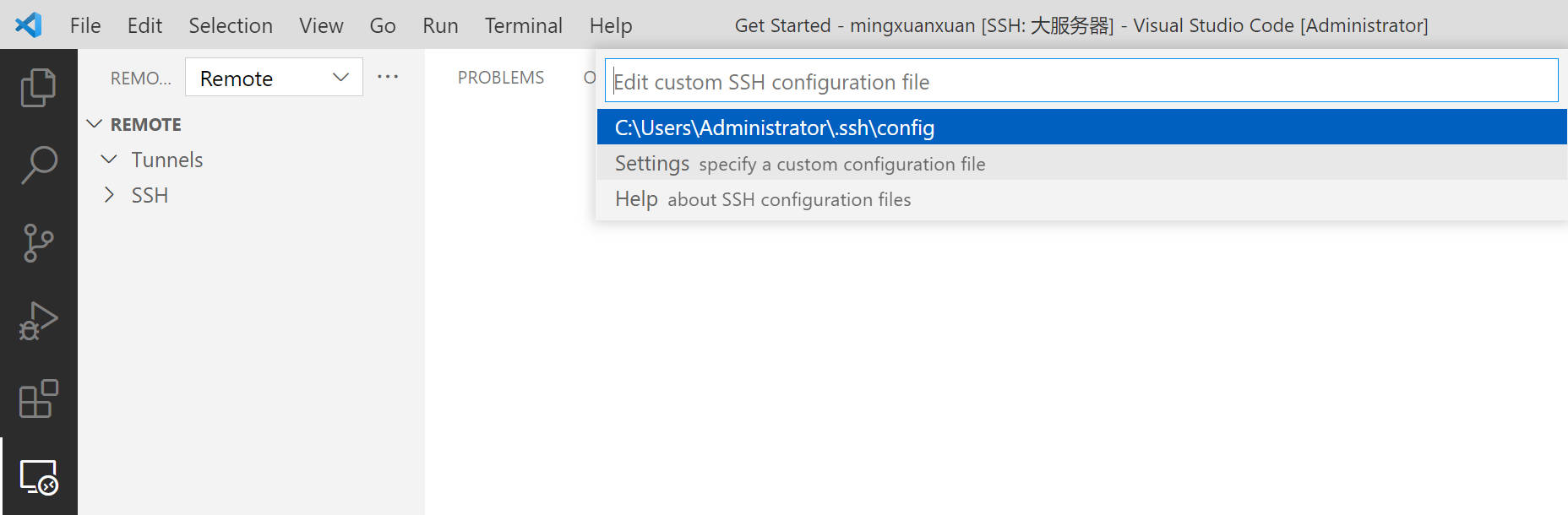Open the File menu
Viewport: 1568px width, 515px height.
coord(85,25)
